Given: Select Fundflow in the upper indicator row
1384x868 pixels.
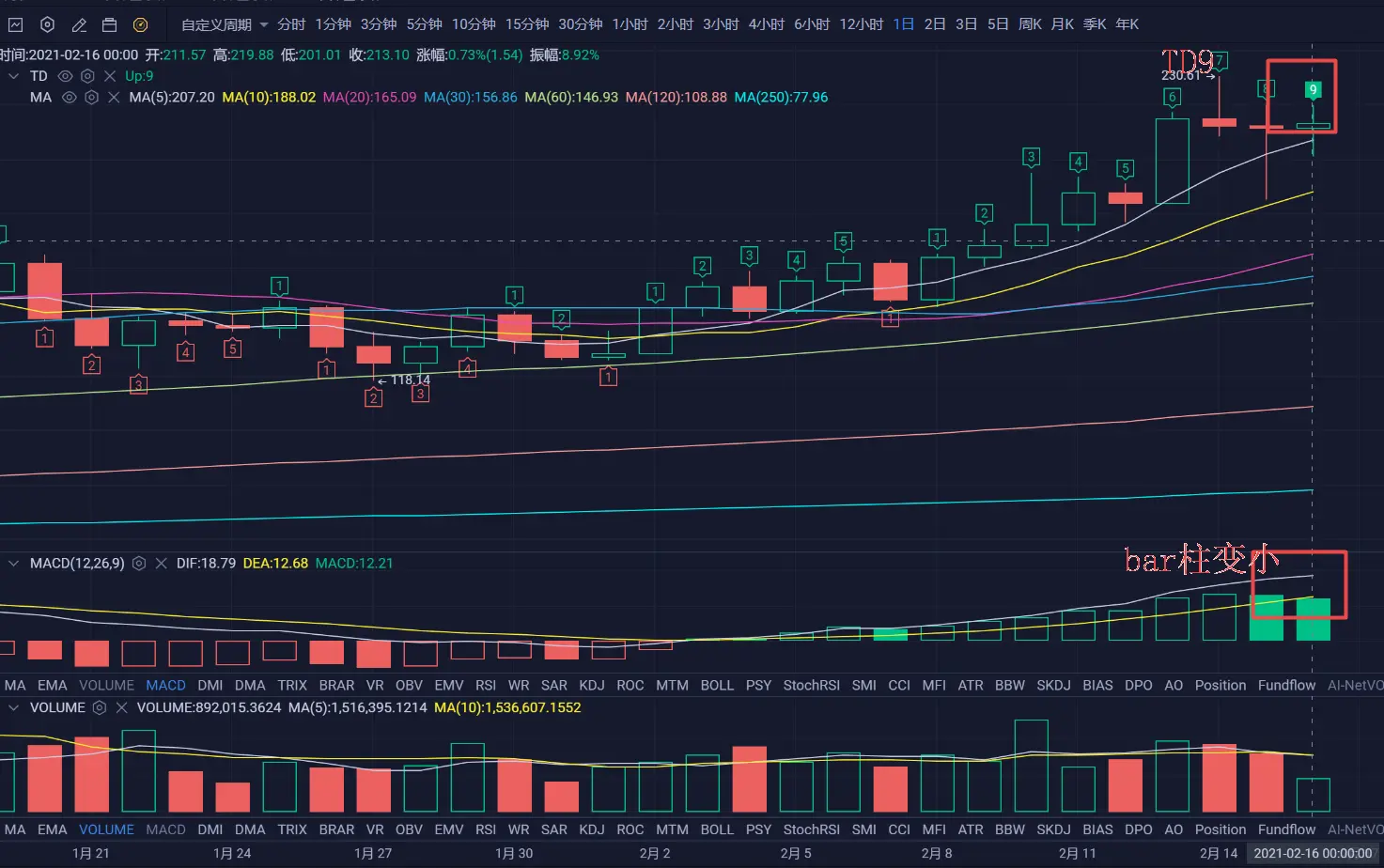Looking at the screenshot, I should (1287, 686).
